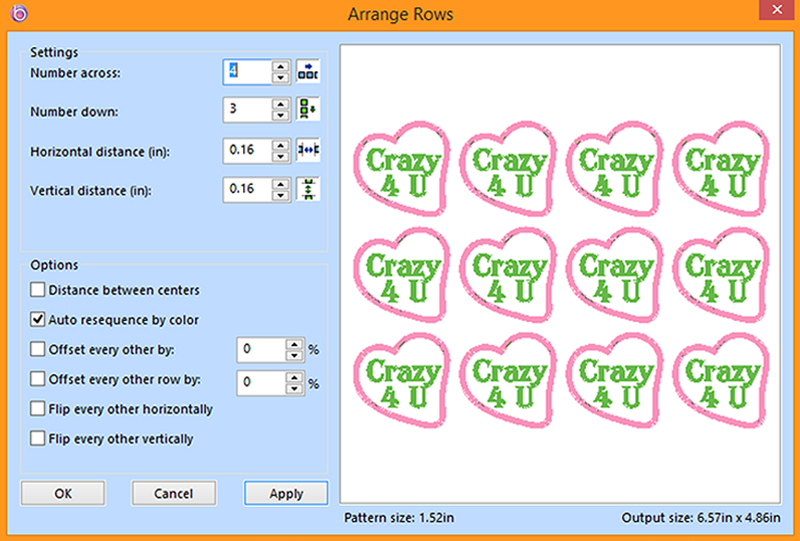
Task: Enable Flip every other horizontally
Action: [x=38, y=409]
